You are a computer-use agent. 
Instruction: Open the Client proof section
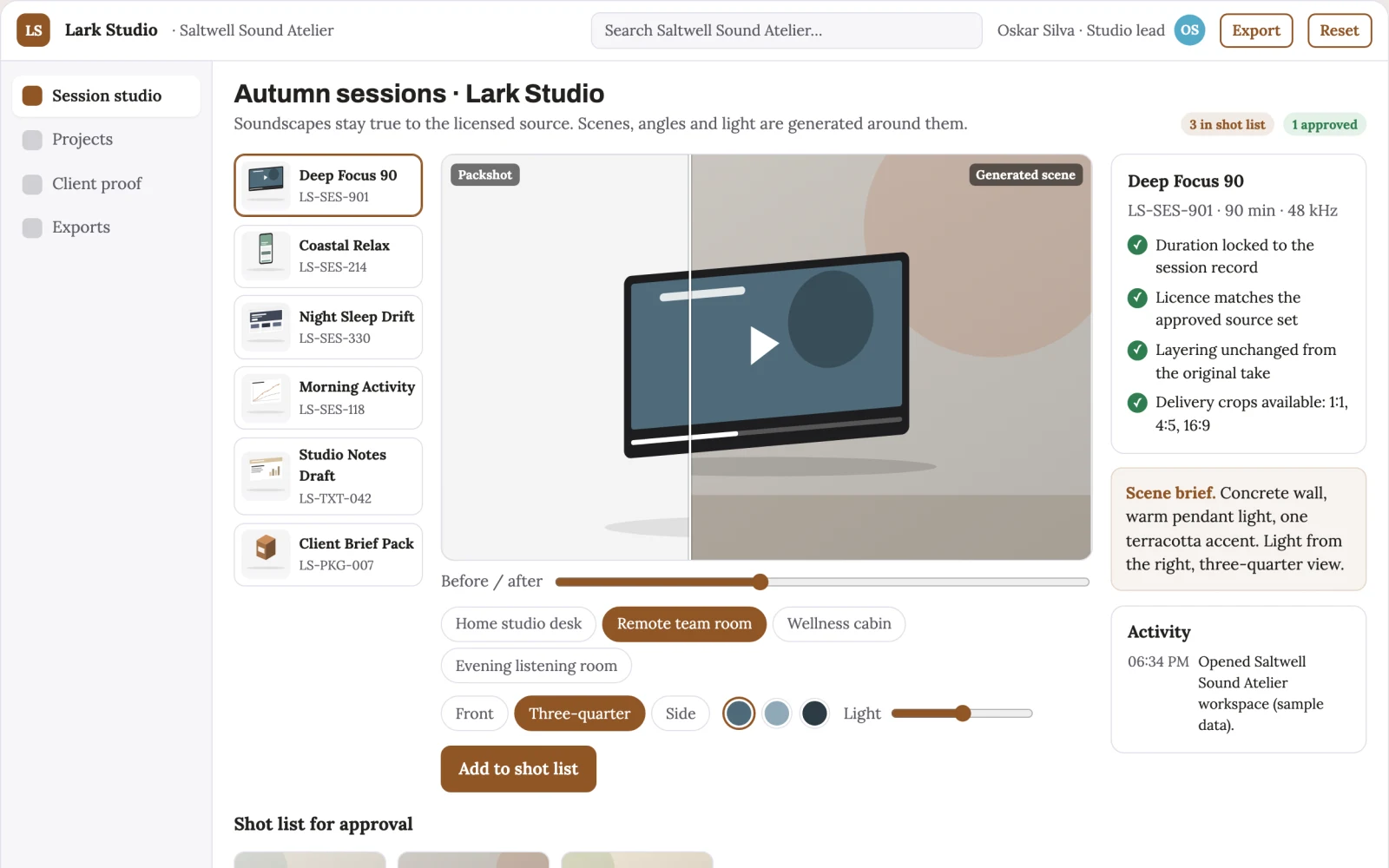click(106, 184)
